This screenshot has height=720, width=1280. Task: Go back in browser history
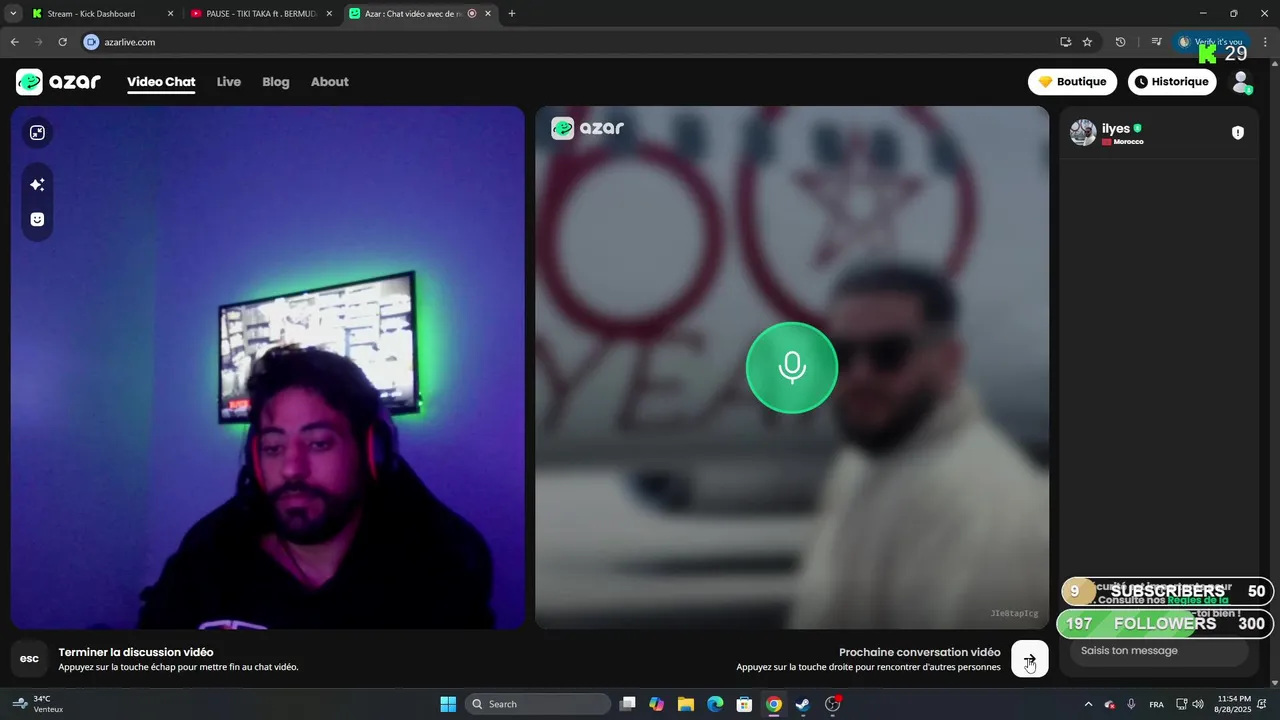click(14, 42)
